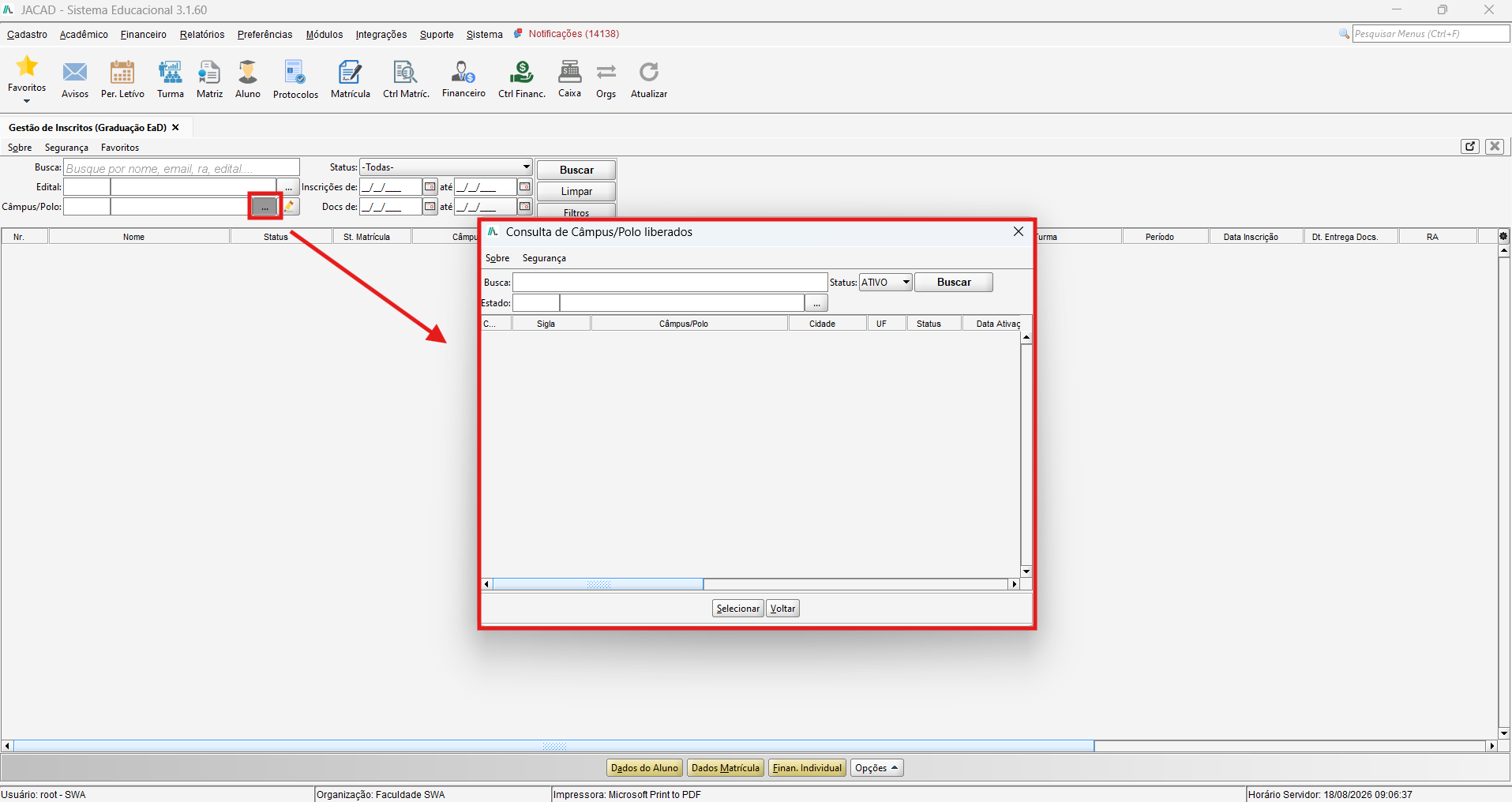
Task: Clear Câmpus/Polo with the eraser icon
Action: coord(291,207)
